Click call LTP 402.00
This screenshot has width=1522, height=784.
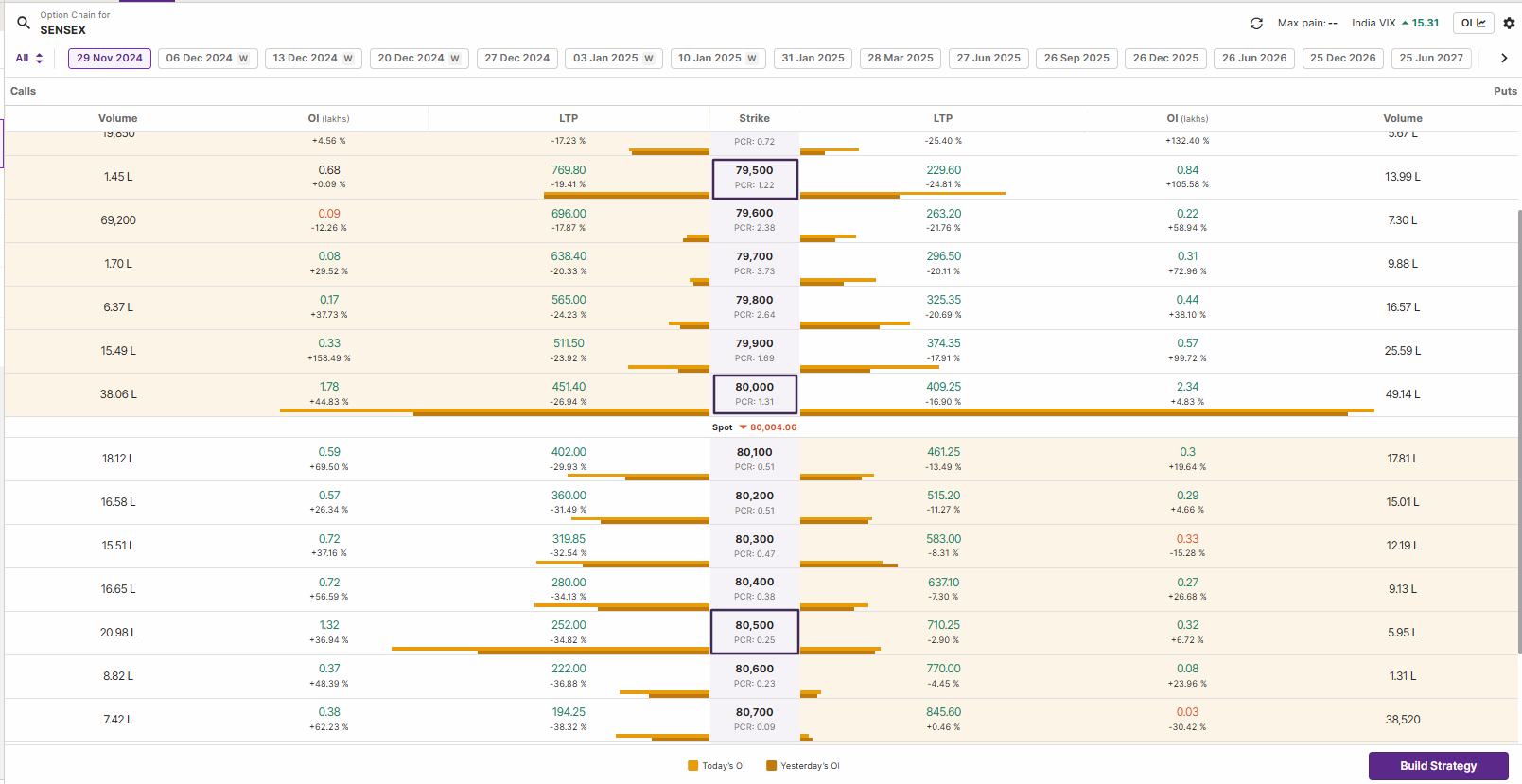tap(569, 452)
